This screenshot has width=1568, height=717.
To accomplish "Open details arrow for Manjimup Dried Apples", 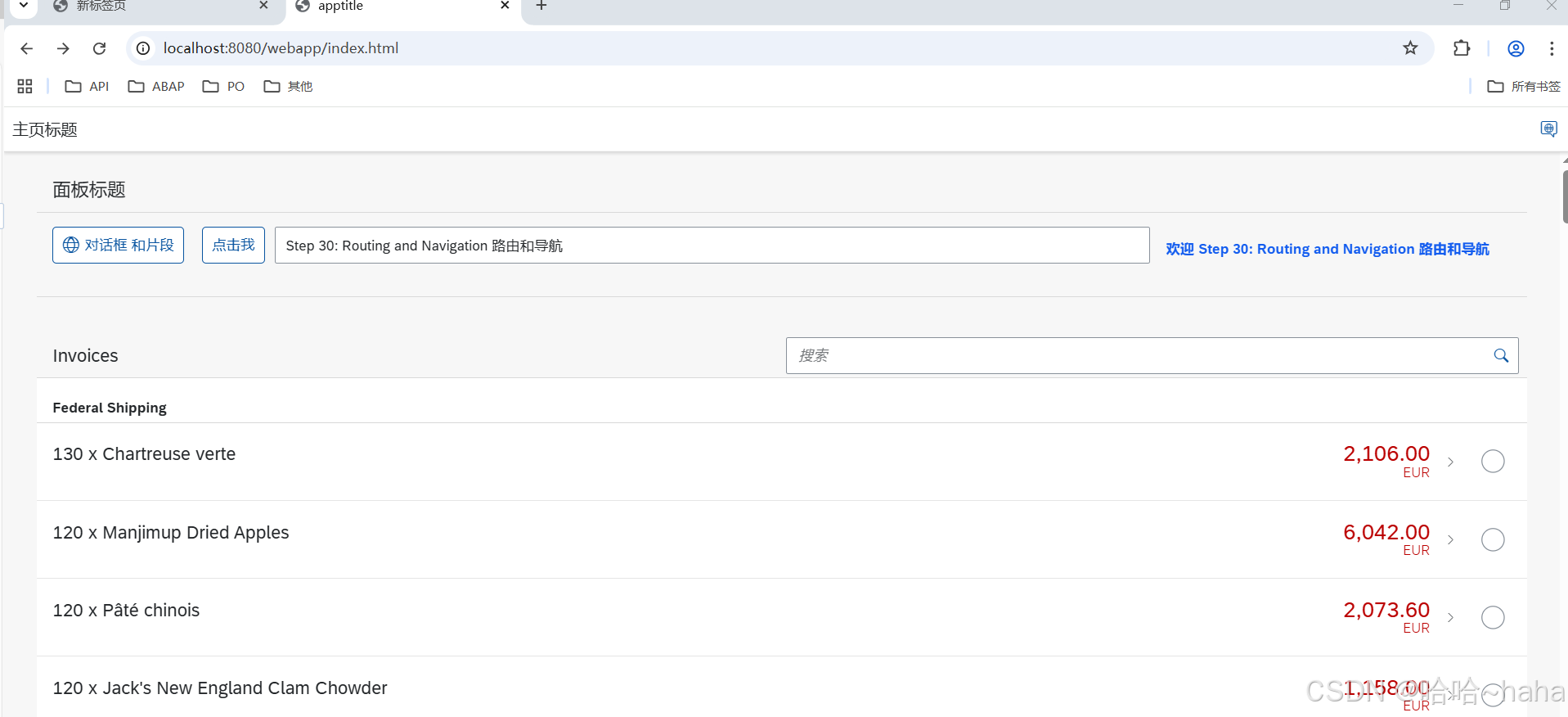I will tap(1450, 539).
